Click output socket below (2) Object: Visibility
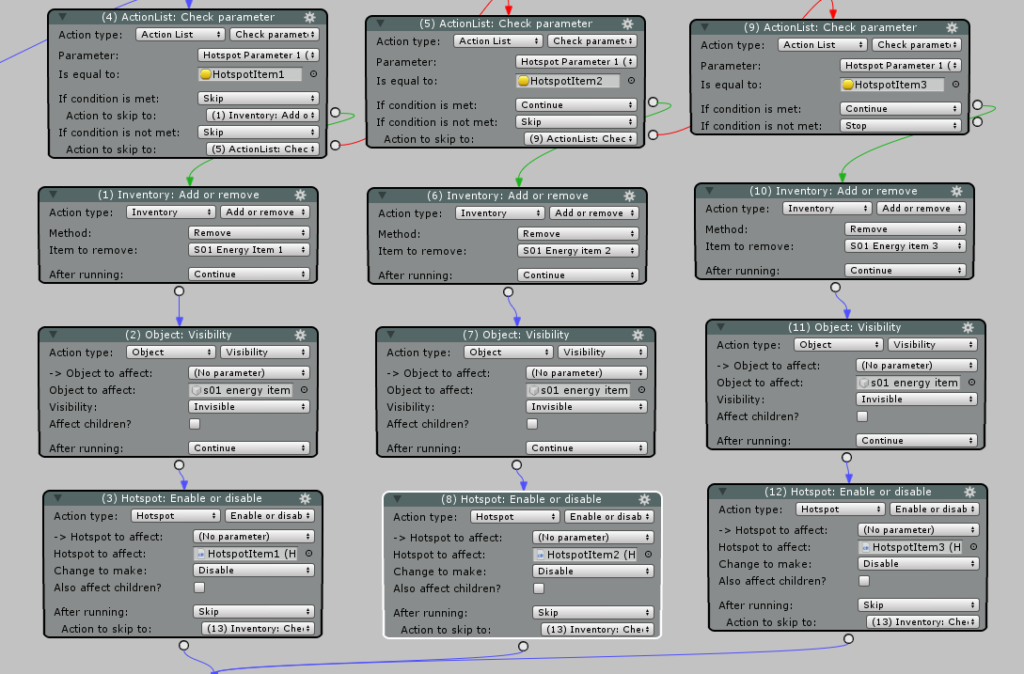The width and height of the screenshot is (1024, 674). (179, 465)
